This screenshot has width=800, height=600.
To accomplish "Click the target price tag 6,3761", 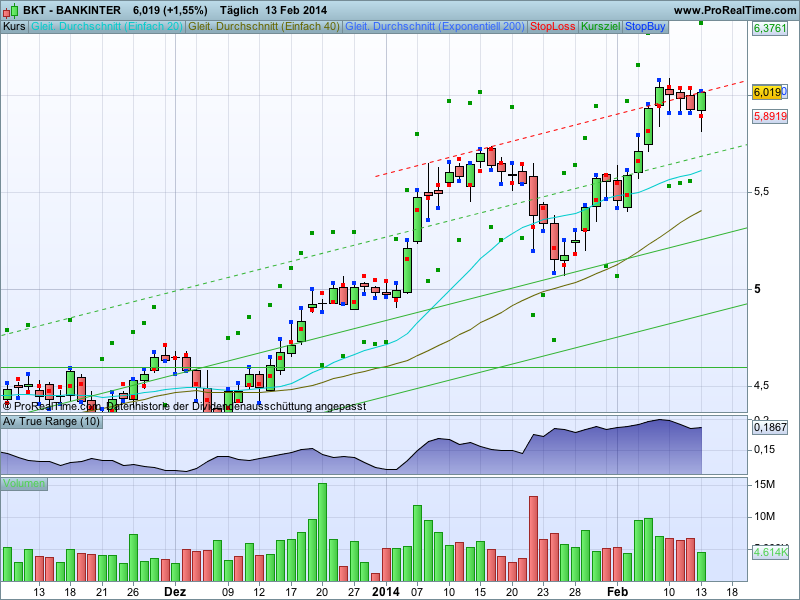I will 770,28.
